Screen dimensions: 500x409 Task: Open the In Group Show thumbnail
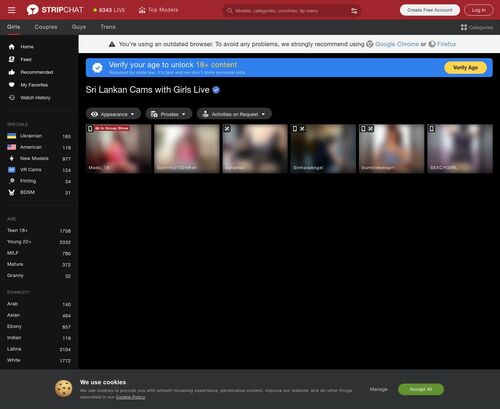click(118, 149)
